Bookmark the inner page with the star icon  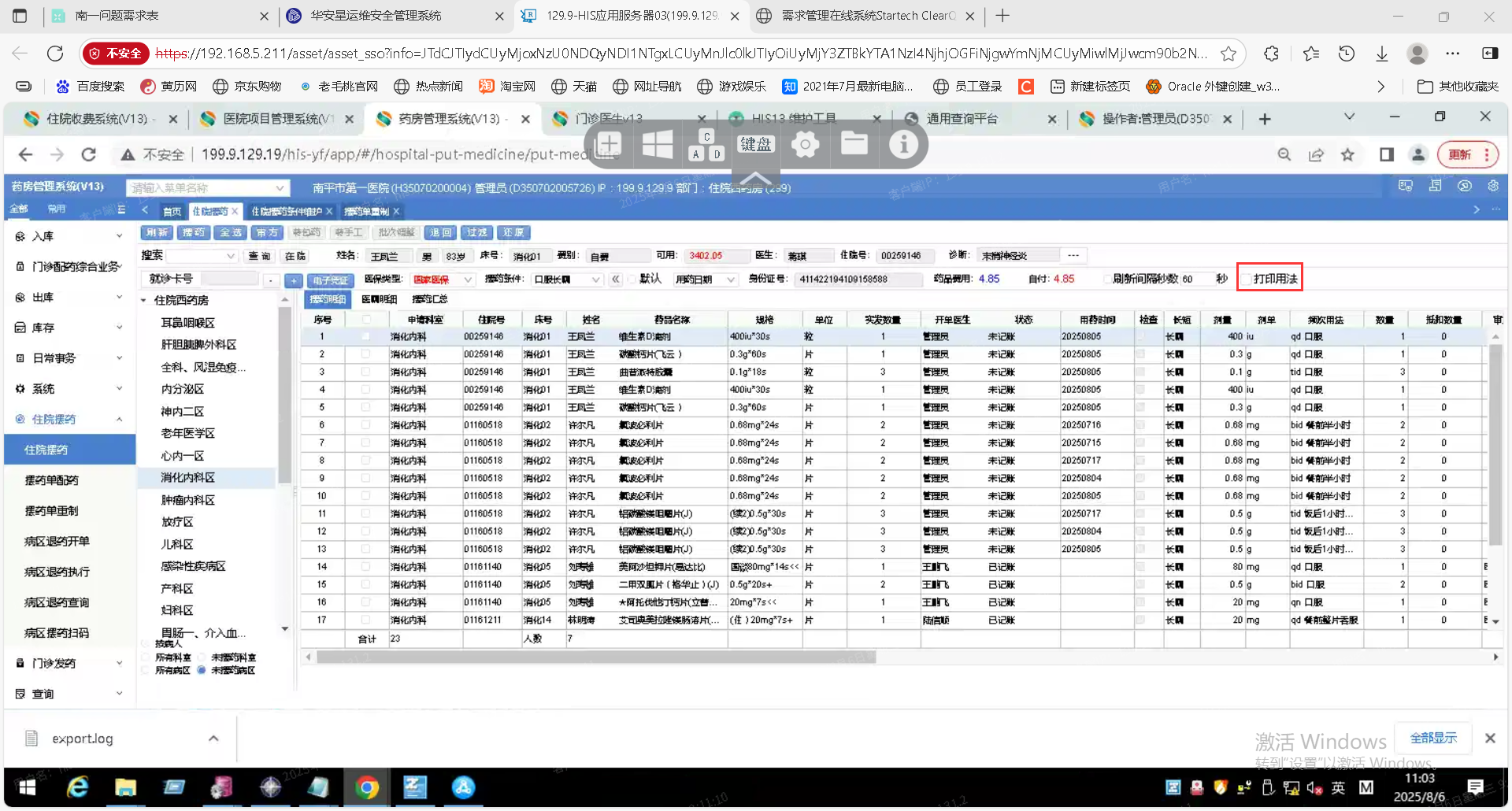pos(1347,154)
